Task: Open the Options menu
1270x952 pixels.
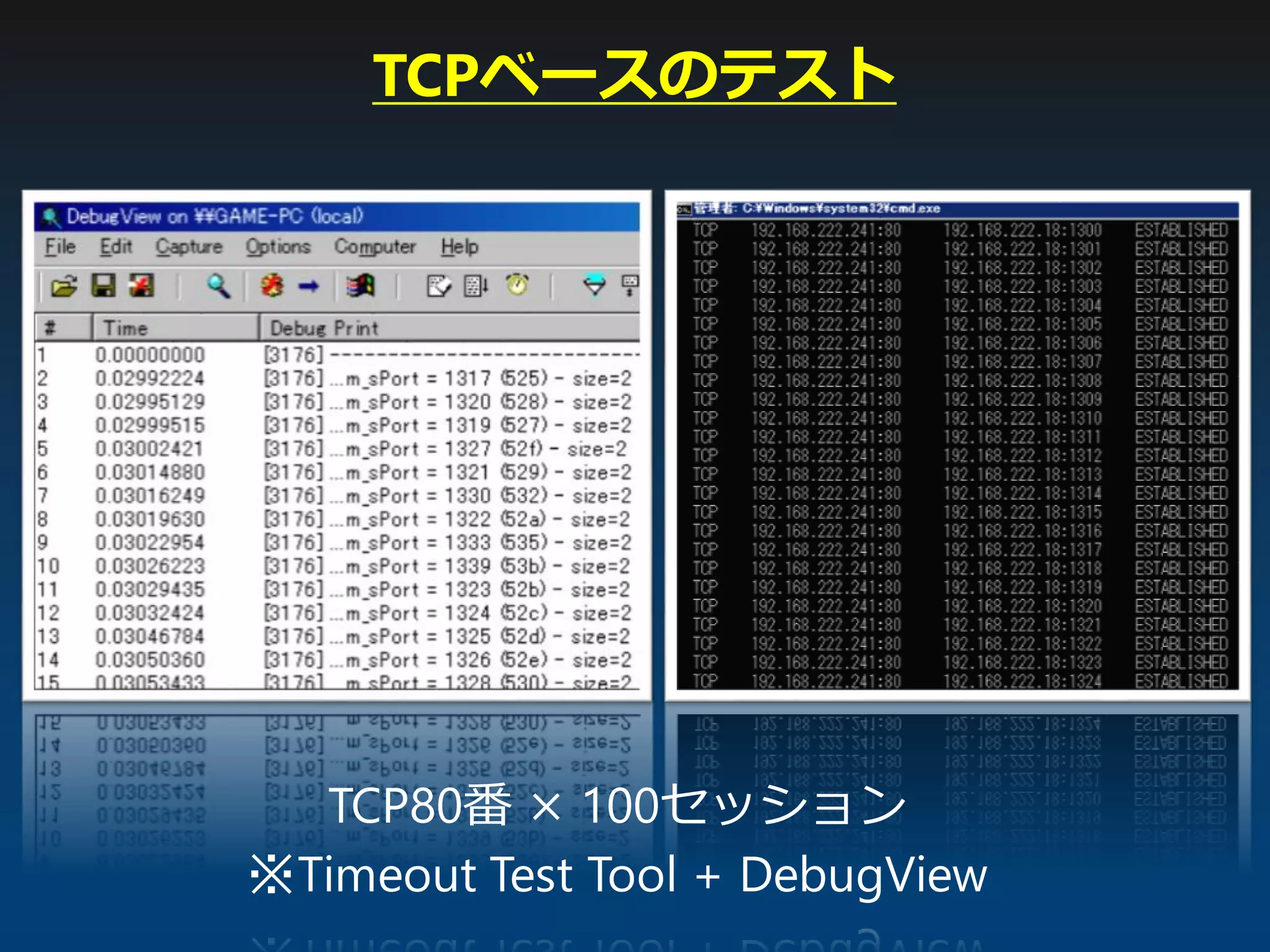Action: (278, 247)
